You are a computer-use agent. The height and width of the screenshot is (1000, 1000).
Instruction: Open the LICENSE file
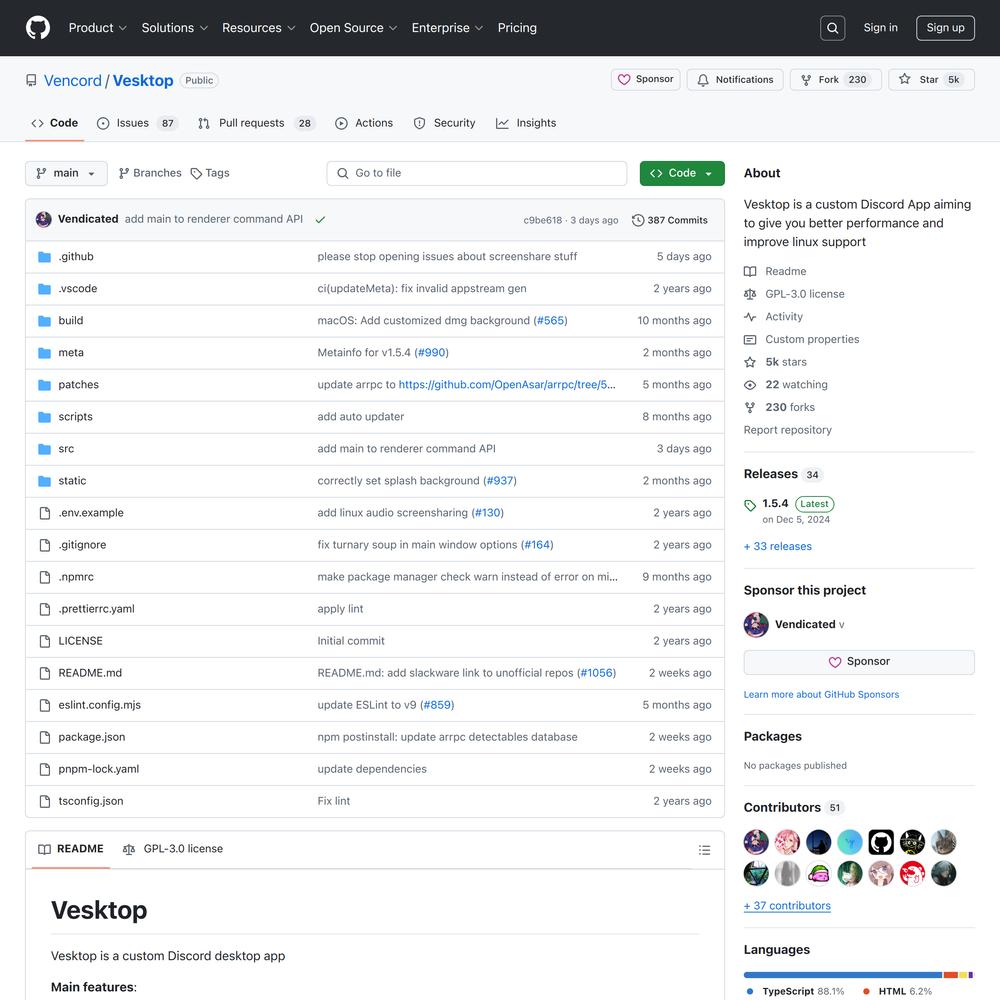coord(80,641)
